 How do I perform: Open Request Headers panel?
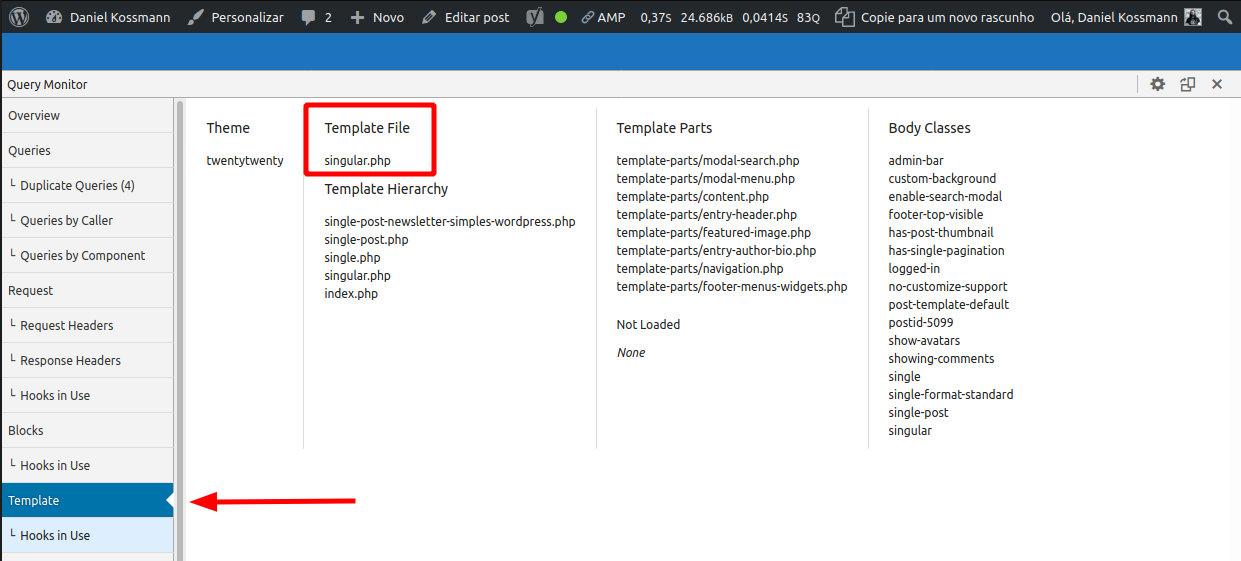click(86, 326)
